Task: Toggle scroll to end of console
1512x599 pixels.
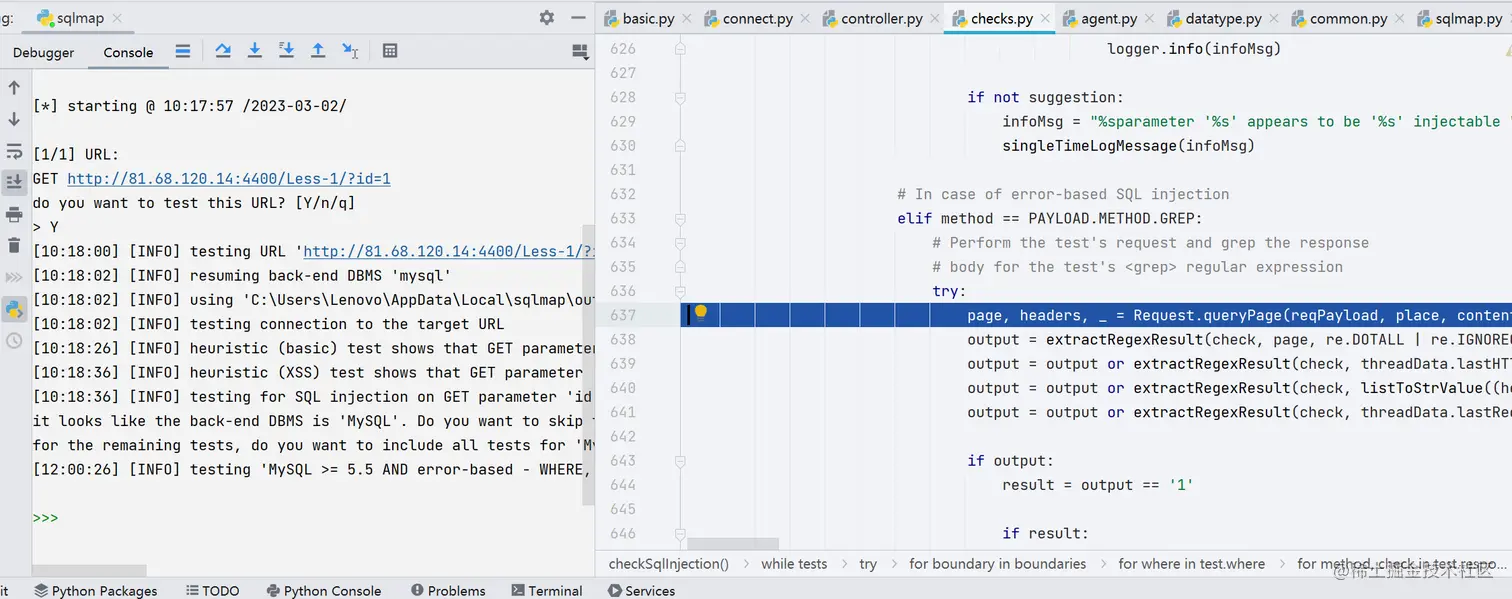Action: point(14,182)
